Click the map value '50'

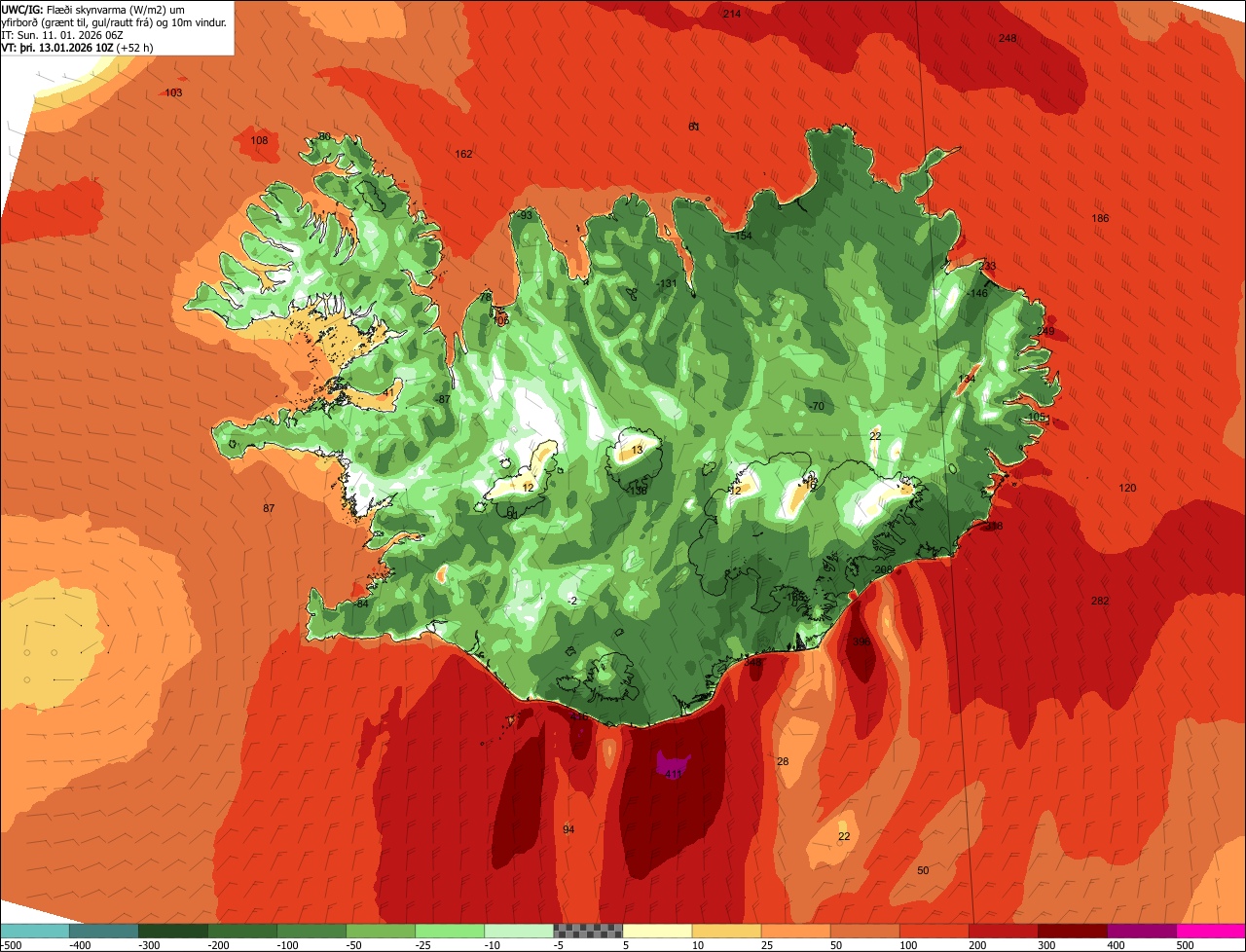click(923, 871)
